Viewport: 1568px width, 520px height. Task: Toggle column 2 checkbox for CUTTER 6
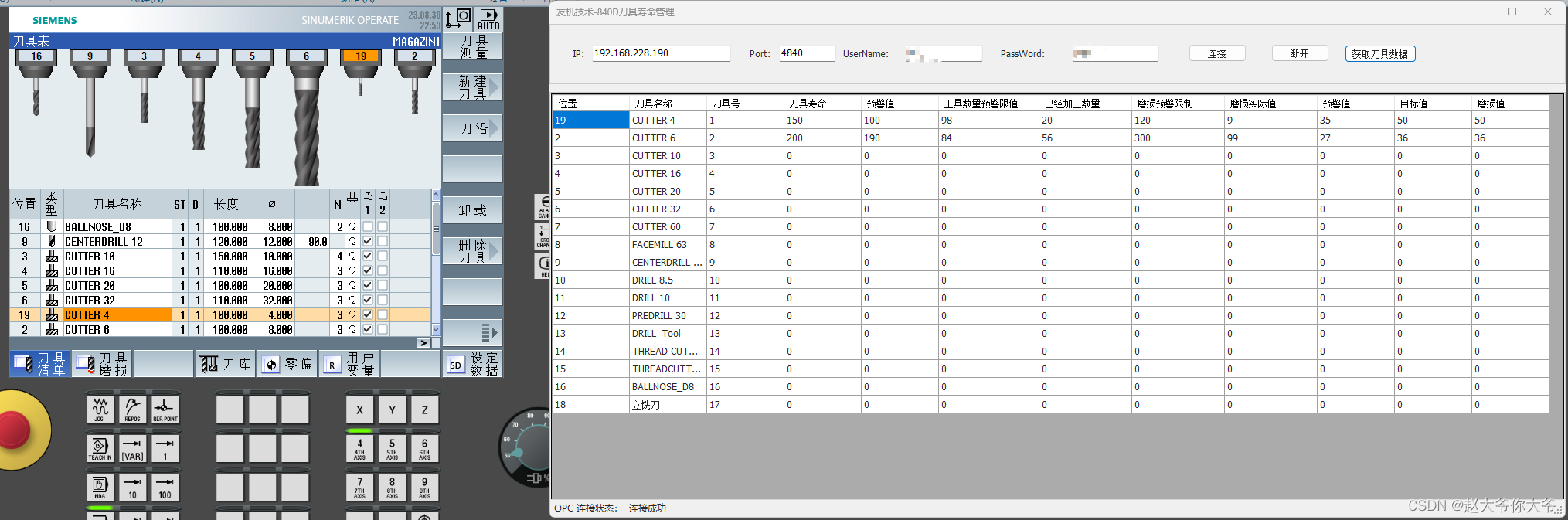pos(383,329)
